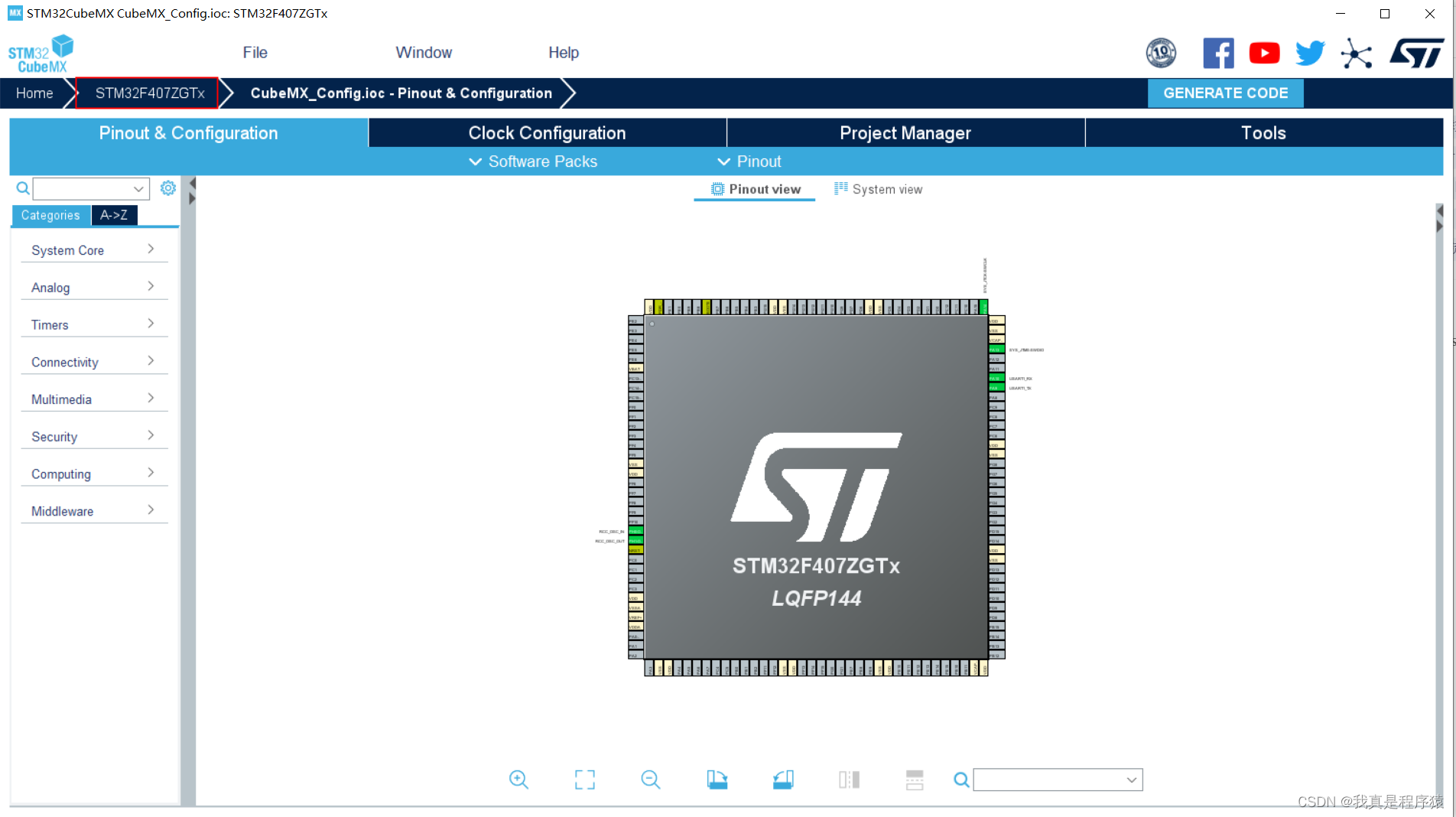Viewport: 1456px width, 817px height.
Task: Click the STM32F407ZGTx breadcrumb
Action: [150, 93]
